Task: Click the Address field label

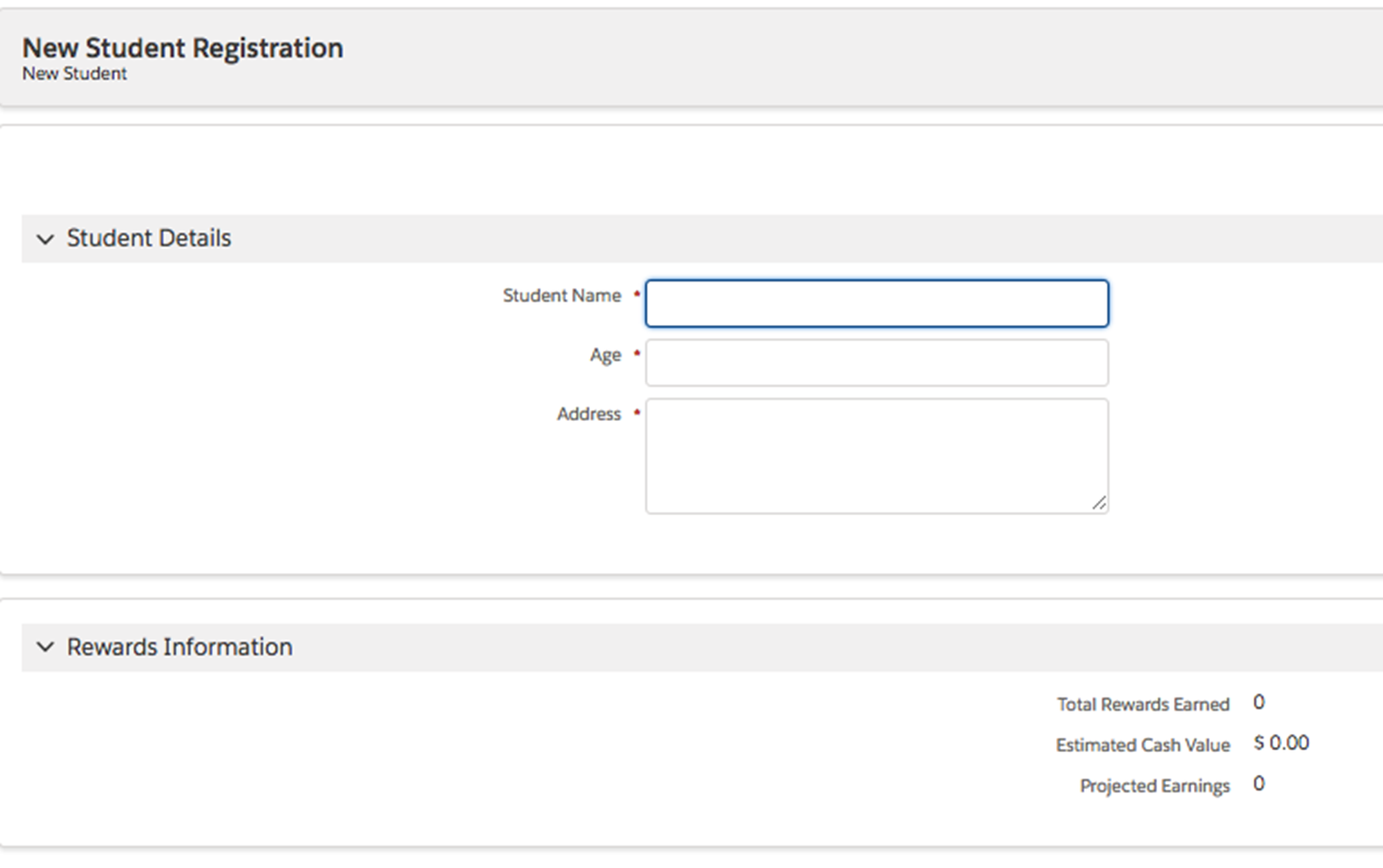Action: tap(589, 414)
